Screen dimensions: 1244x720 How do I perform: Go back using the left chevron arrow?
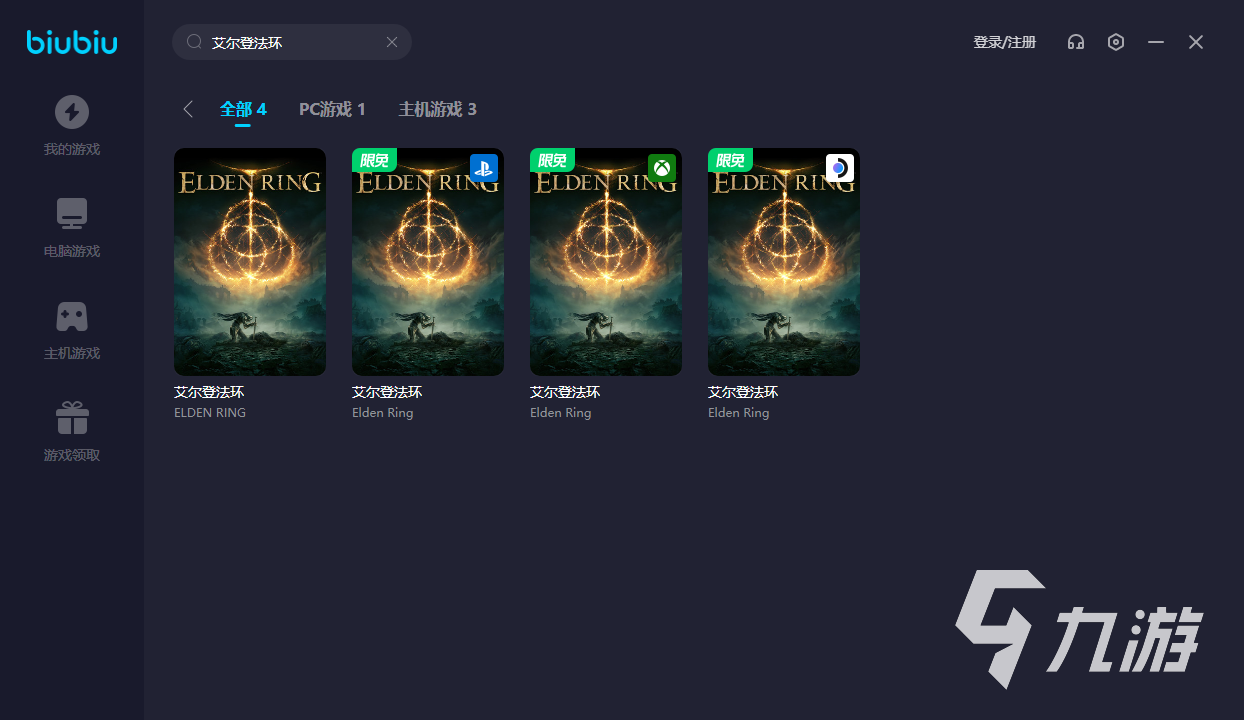pos(188,109)
